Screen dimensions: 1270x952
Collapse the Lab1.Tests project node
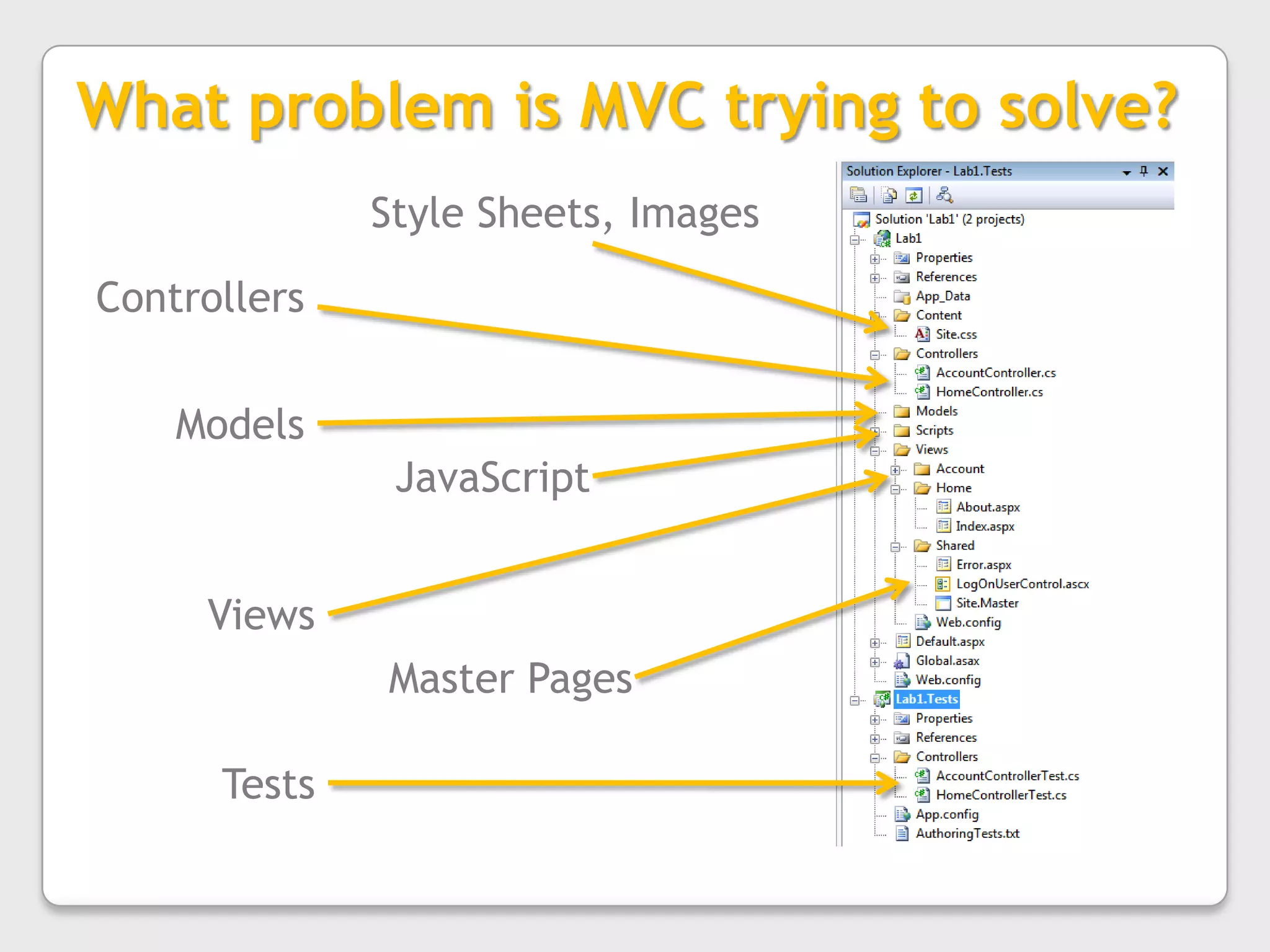tap(855, 700)
